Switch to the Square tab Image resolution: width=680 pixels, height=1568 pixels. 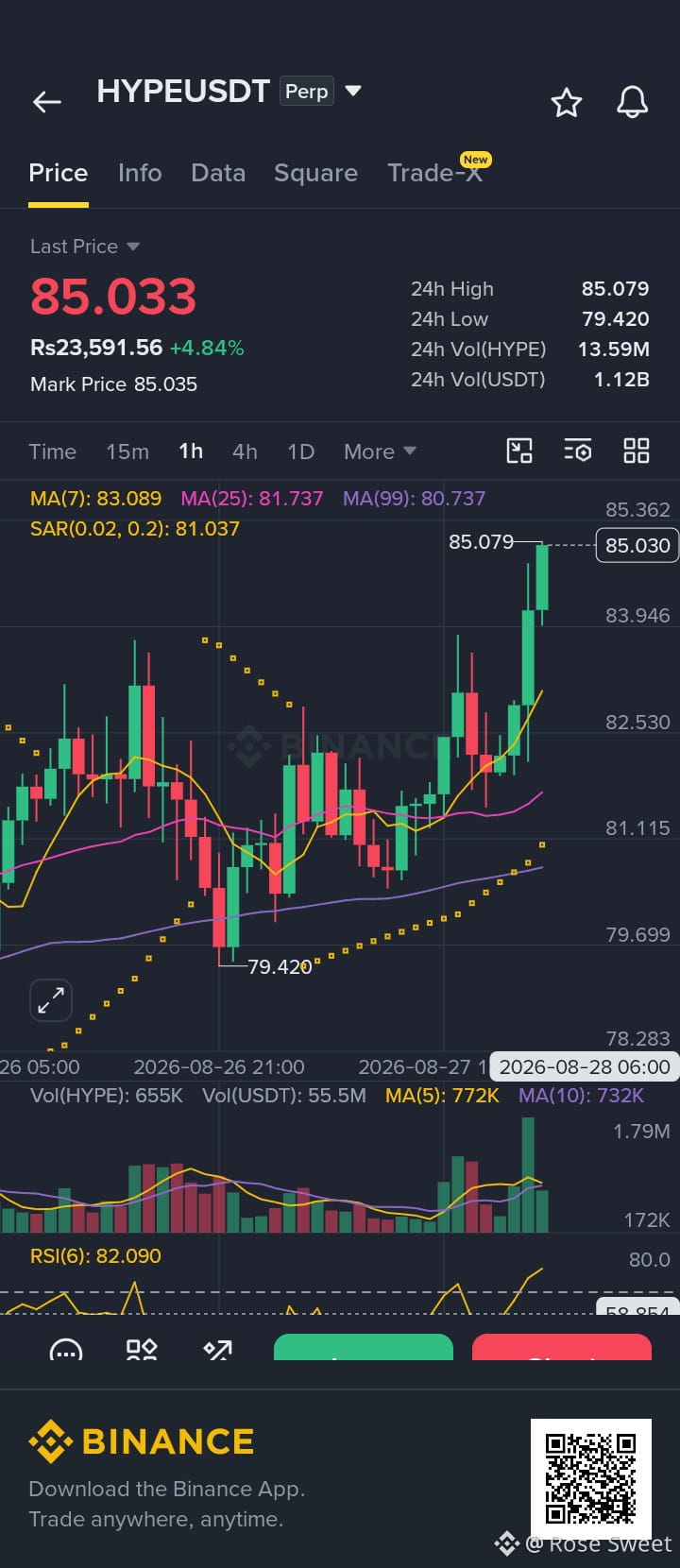315,173
